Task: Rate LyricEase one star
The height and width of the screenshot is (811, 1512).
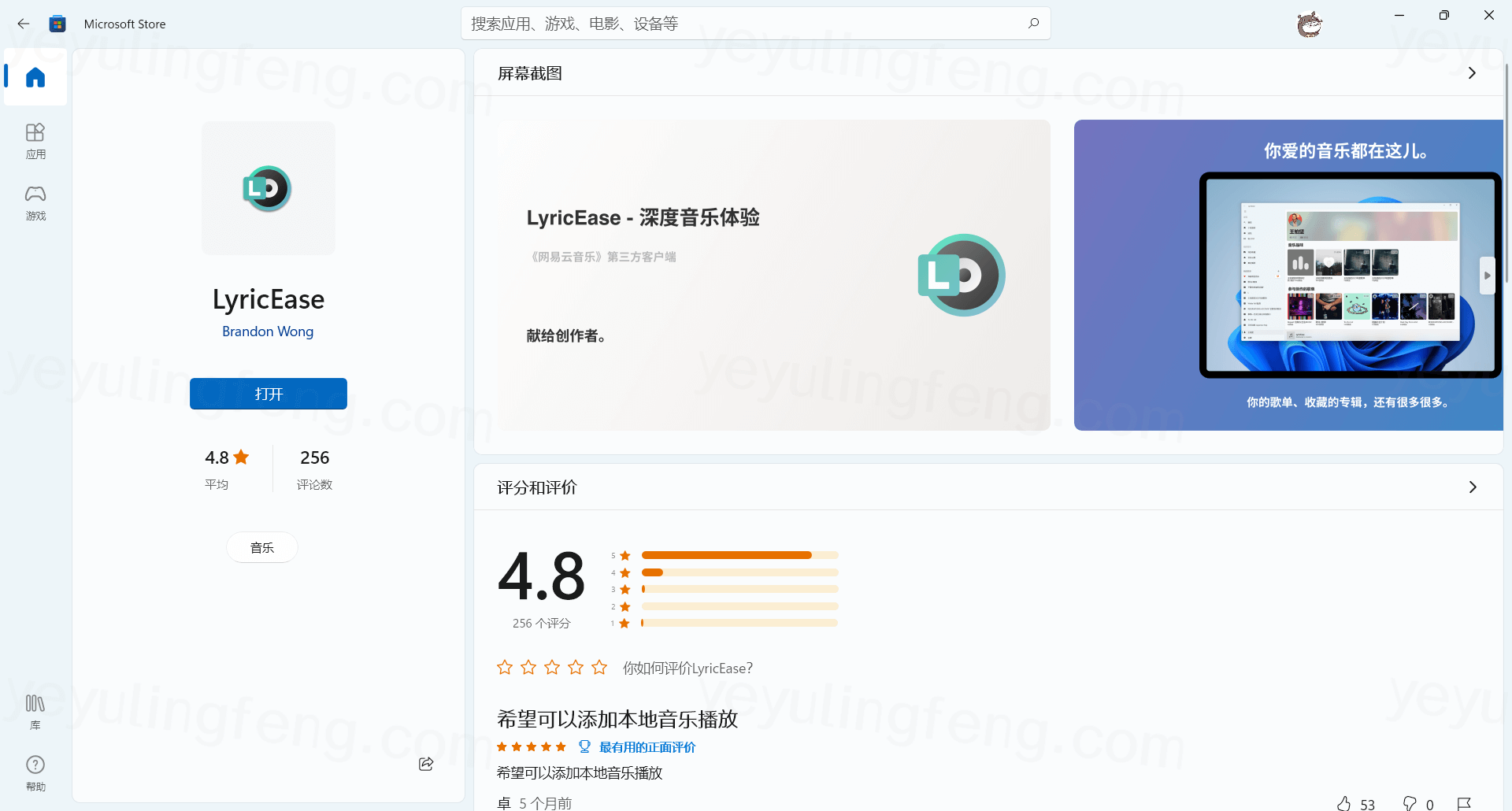Action: (x=505, y=668)
